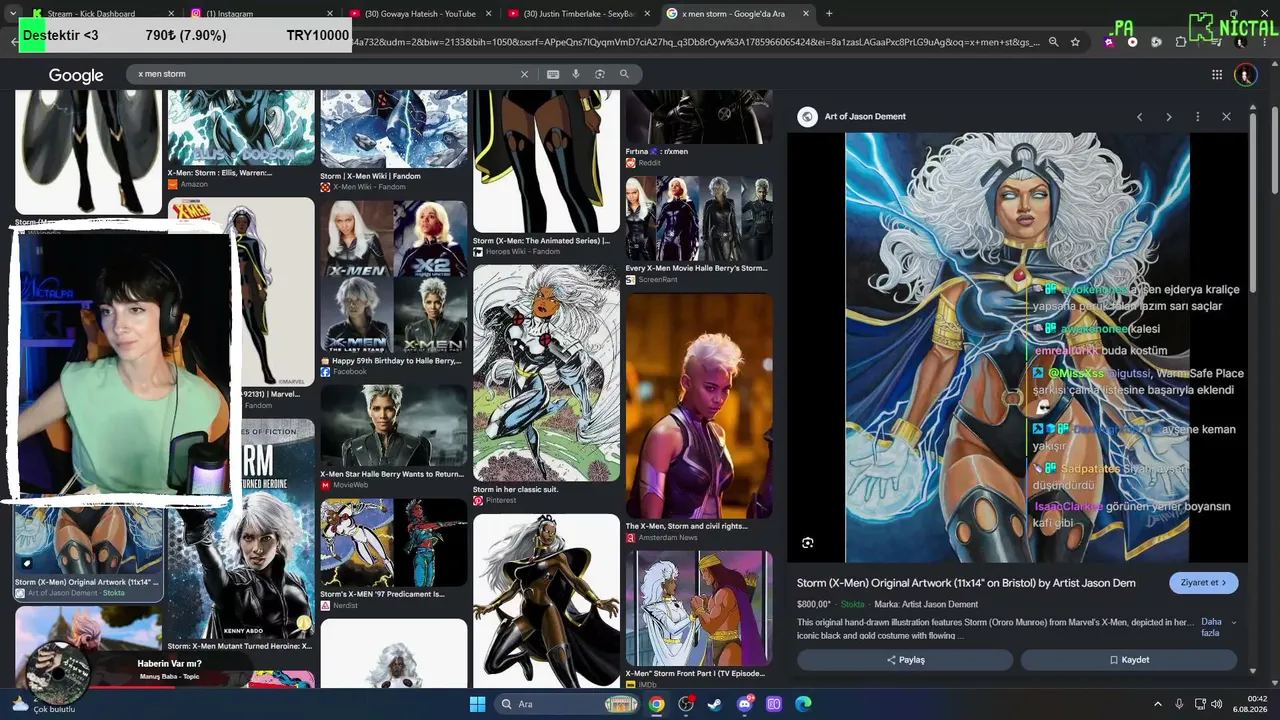
Task: Click the browser address bar URL
Action: pos(696,42)
